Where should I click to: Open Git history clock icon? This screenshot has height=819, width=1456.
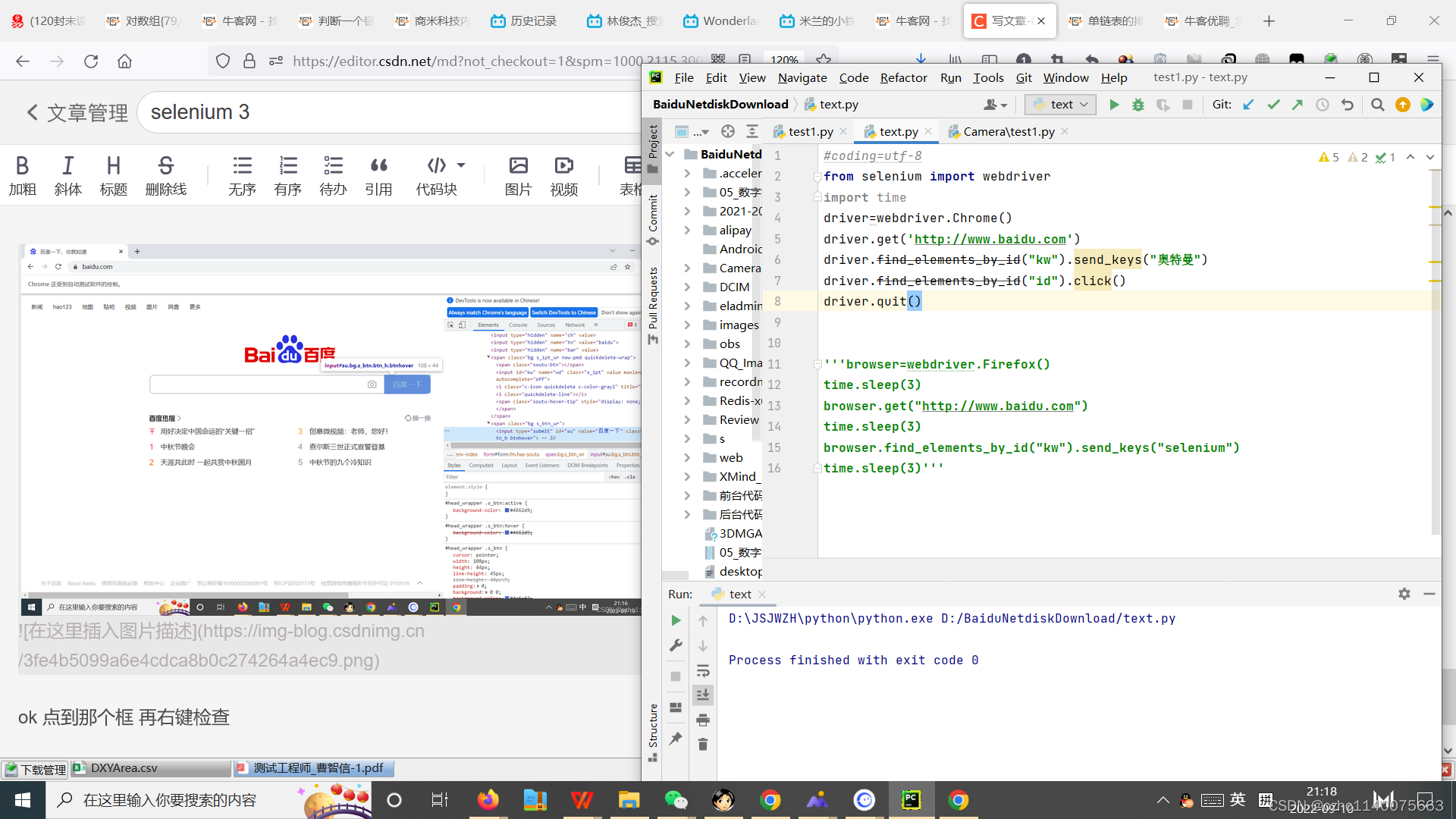[x=1323, y=105]
